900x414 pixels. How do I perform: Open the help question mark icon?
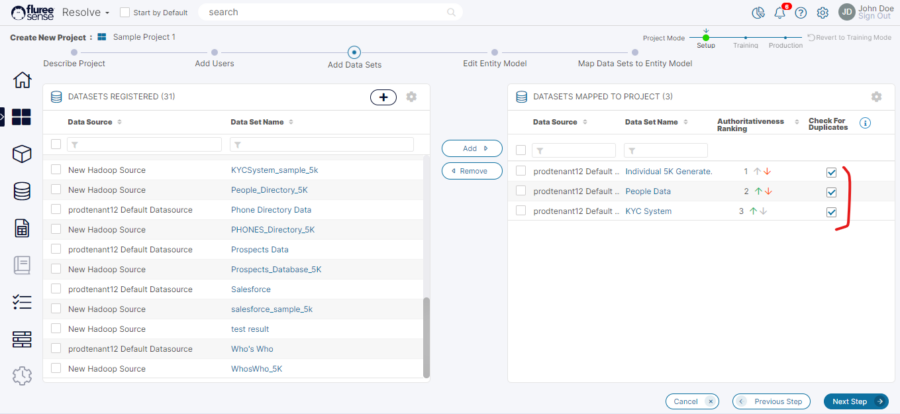click(x=801, y=13)
